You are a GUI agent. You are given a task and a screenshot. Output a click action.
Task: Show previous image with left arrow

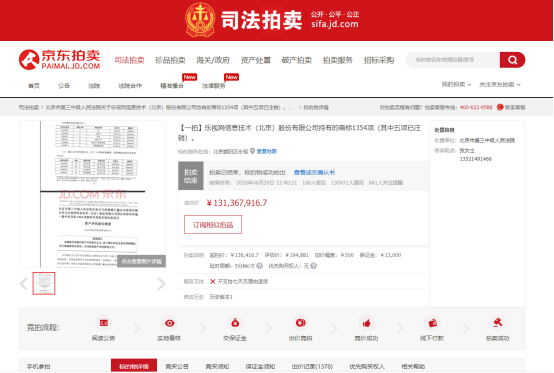(24, 283)
